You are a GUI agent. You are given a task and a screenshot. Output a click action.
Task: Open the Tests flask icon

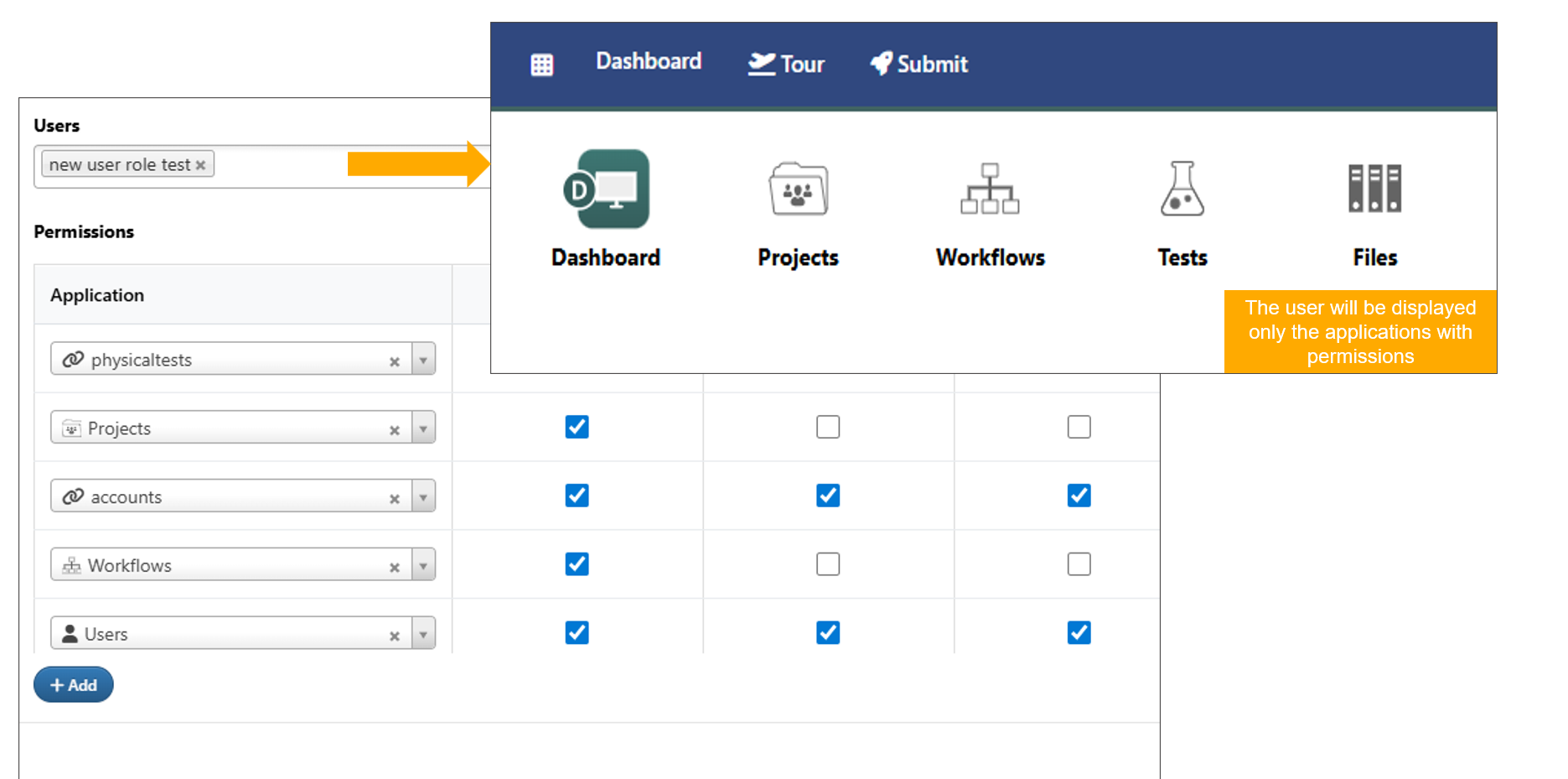[x=1182, y=190]
